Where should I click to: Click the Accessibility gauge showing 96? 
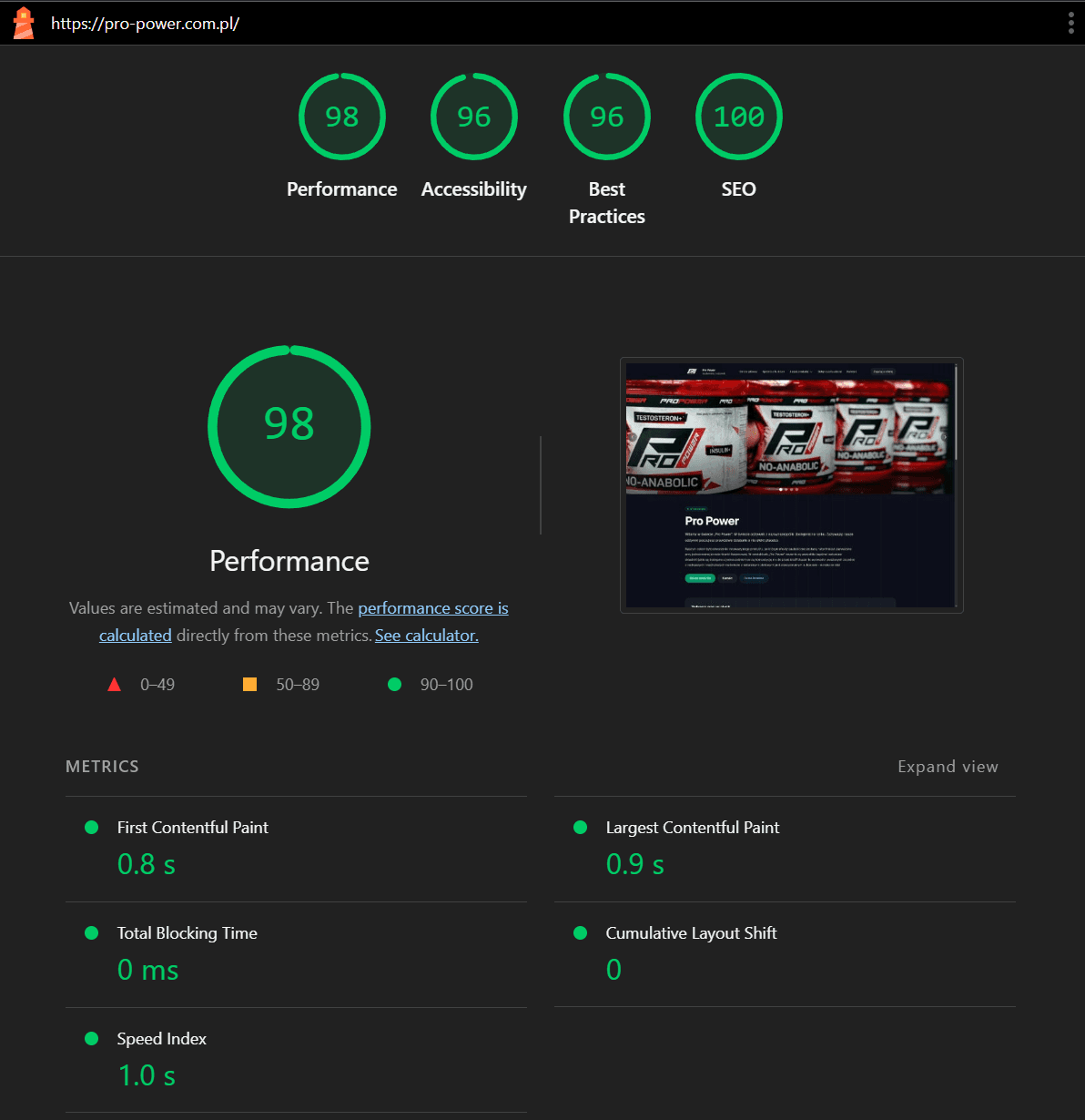[x=473, y=117]
